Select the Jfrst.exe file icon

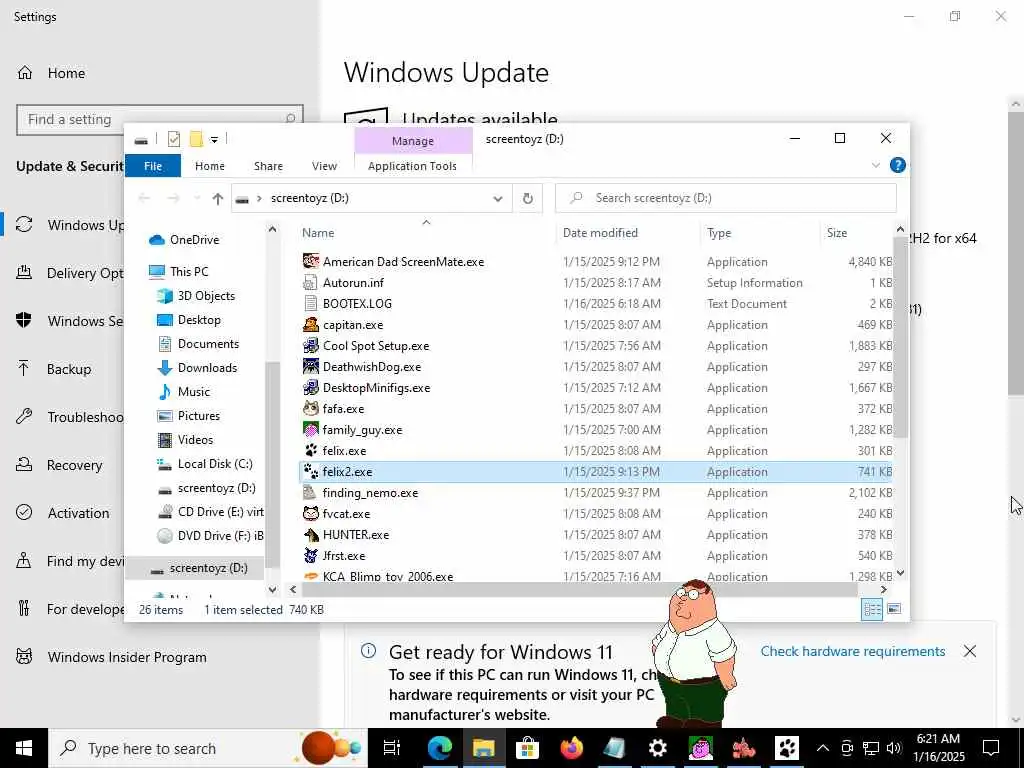[311, 556]
